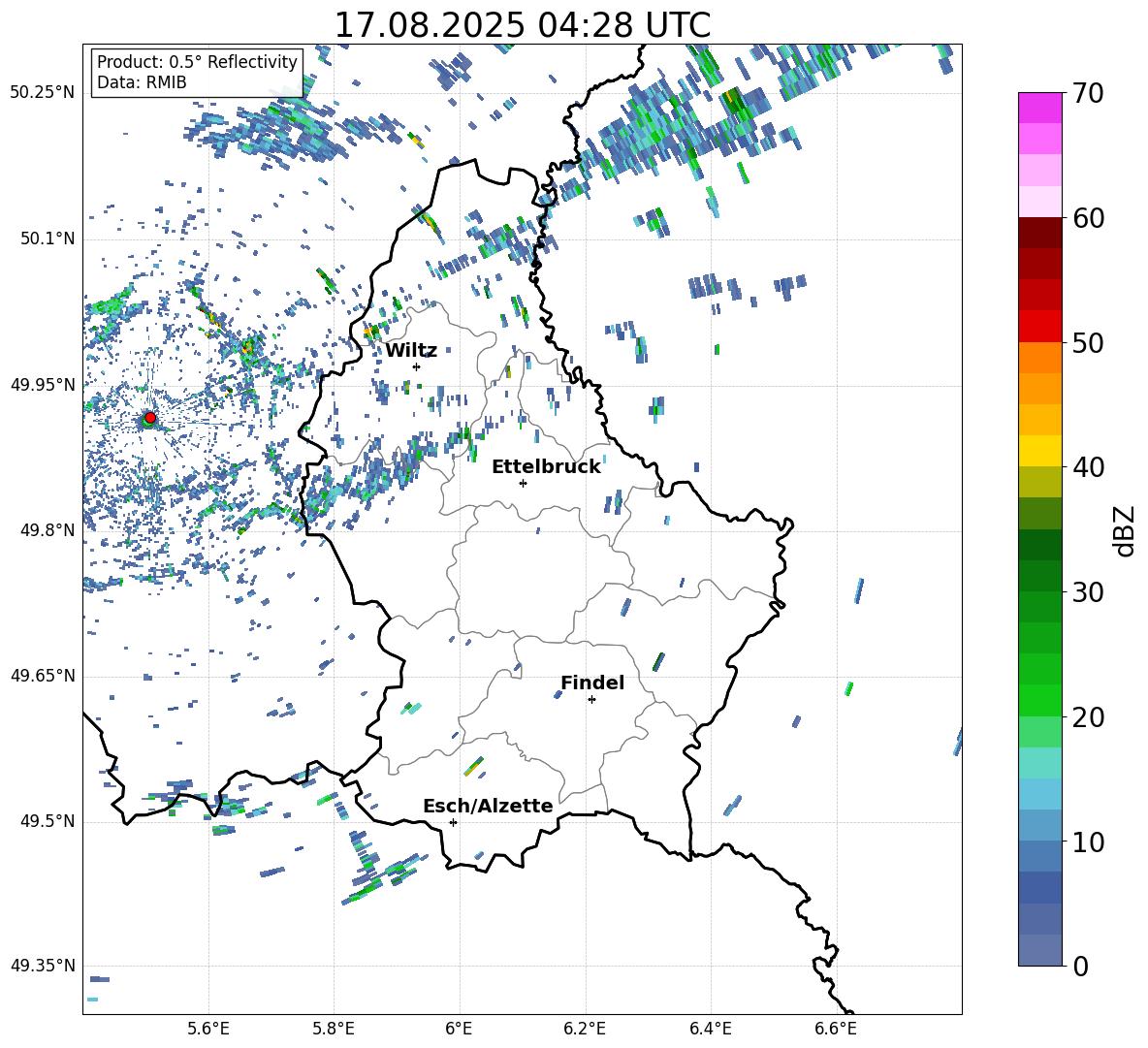Select the Wiltz label
This screenshot has height=1048, width=1148.
coord(411,351)
